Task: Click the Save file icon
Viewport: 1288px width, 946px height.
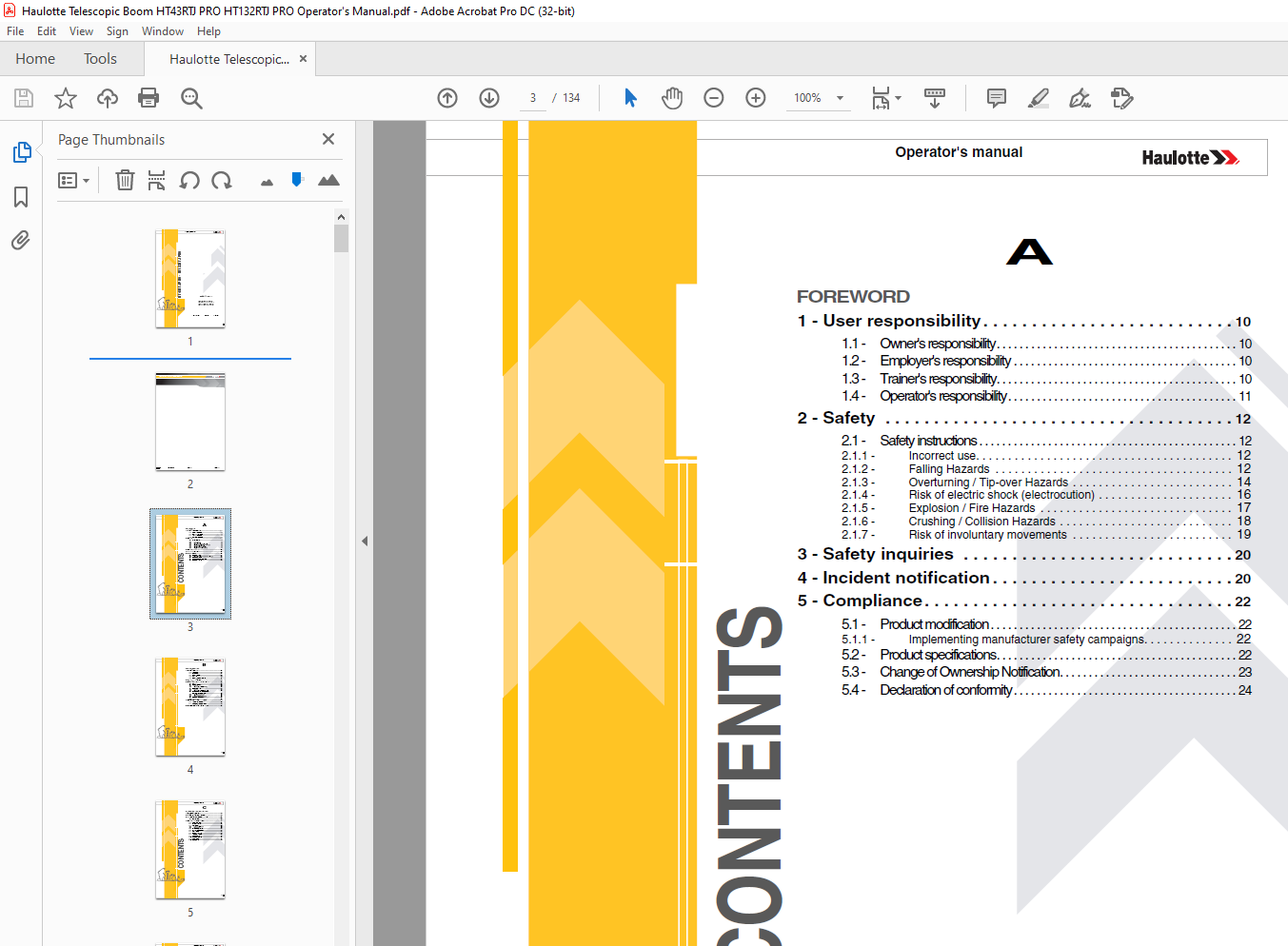Action: tap(24, 98)
